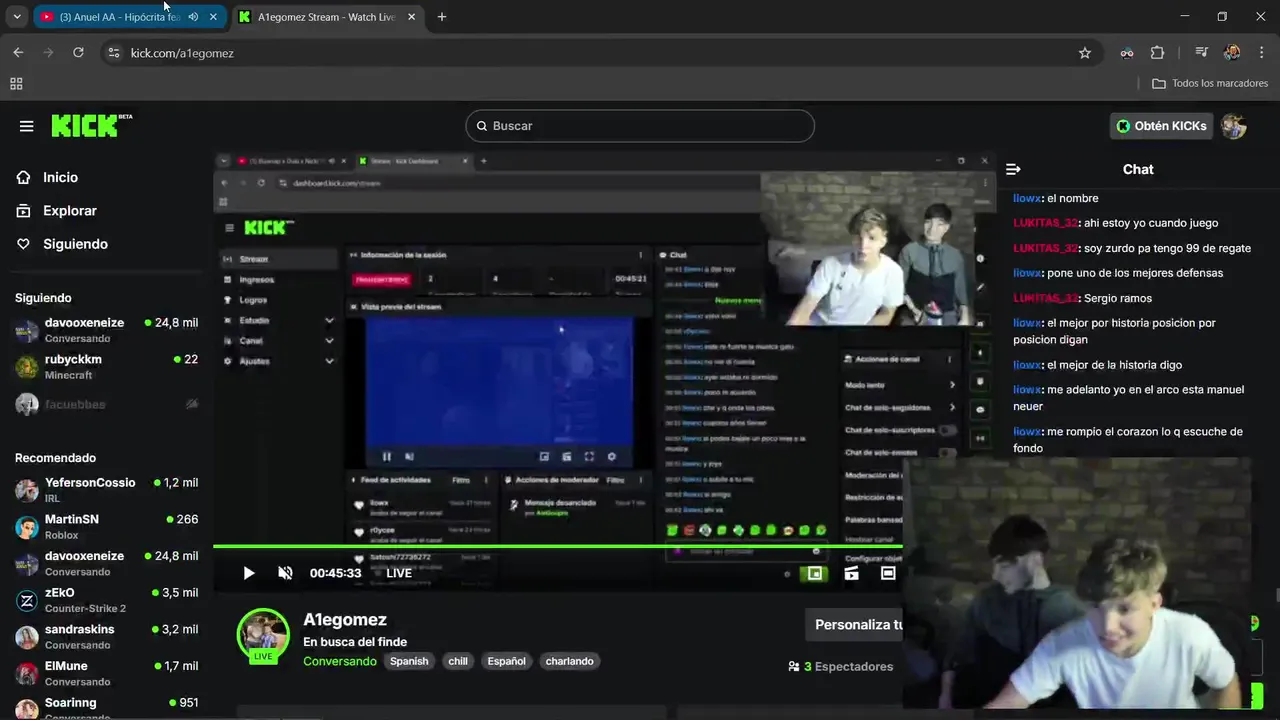This screenshot has height=720, width=1280.
Task: Click the Personaliza button
Action: [854, 625]
